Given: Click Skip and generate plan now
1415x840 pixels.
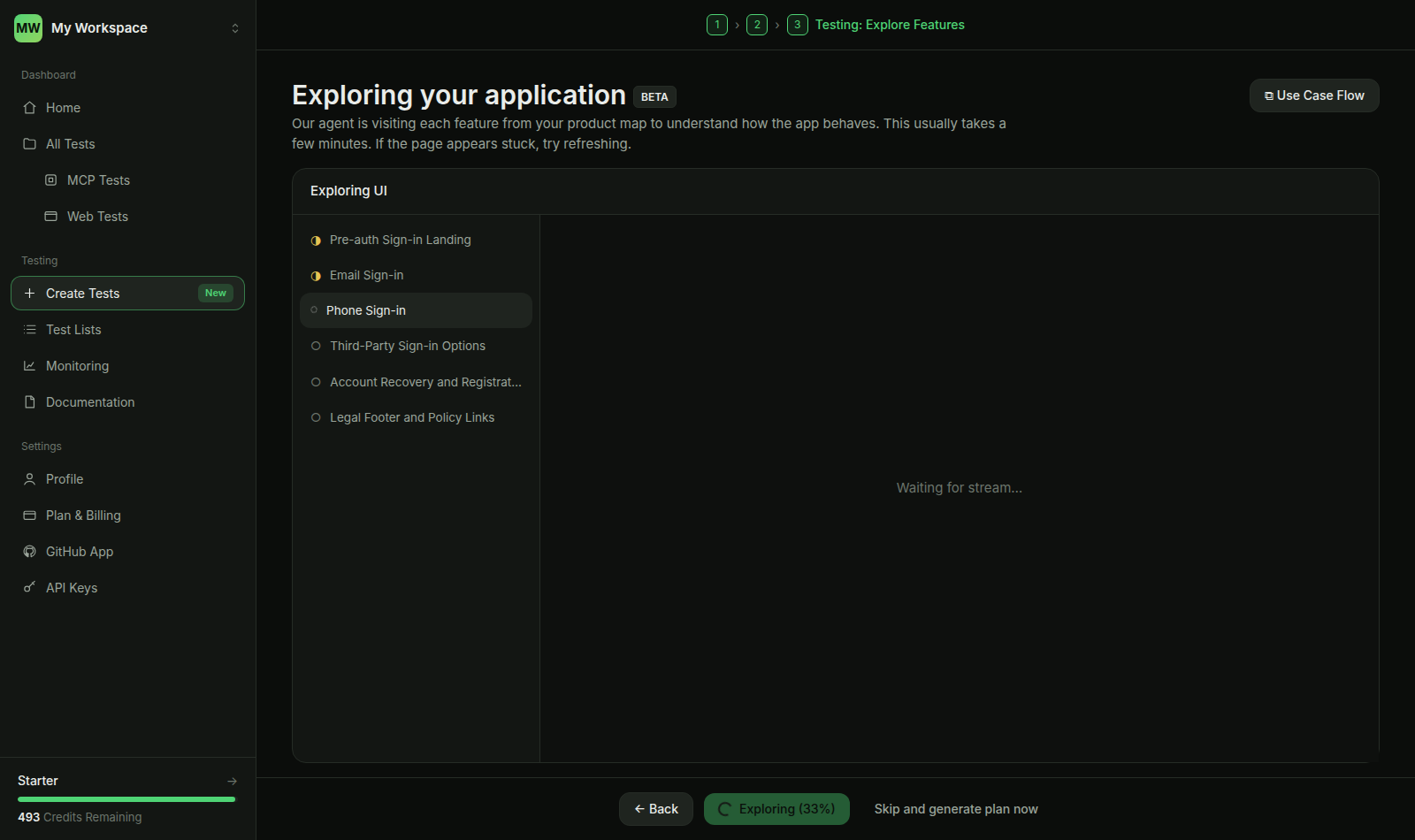Looking at the screenshot, I should (956, 809).
